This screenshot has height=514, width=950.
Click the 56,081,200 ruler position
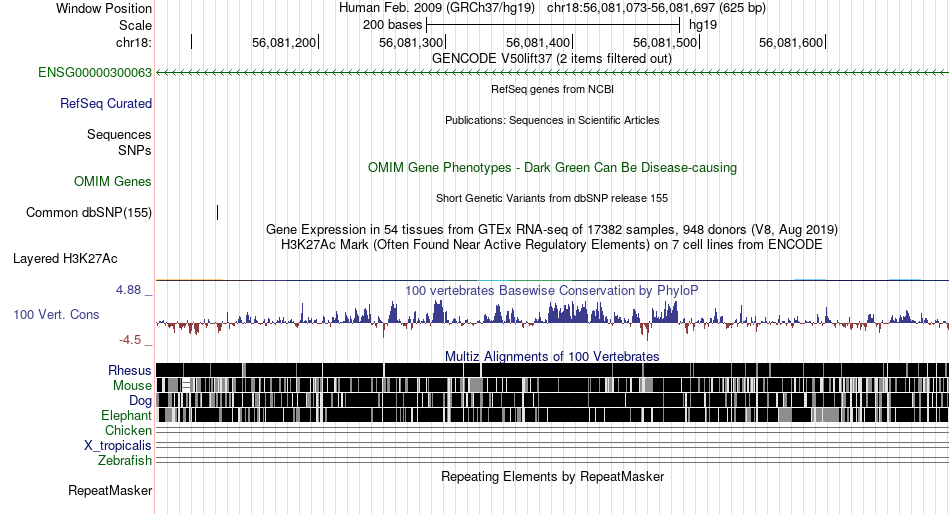tap(284, 42)
